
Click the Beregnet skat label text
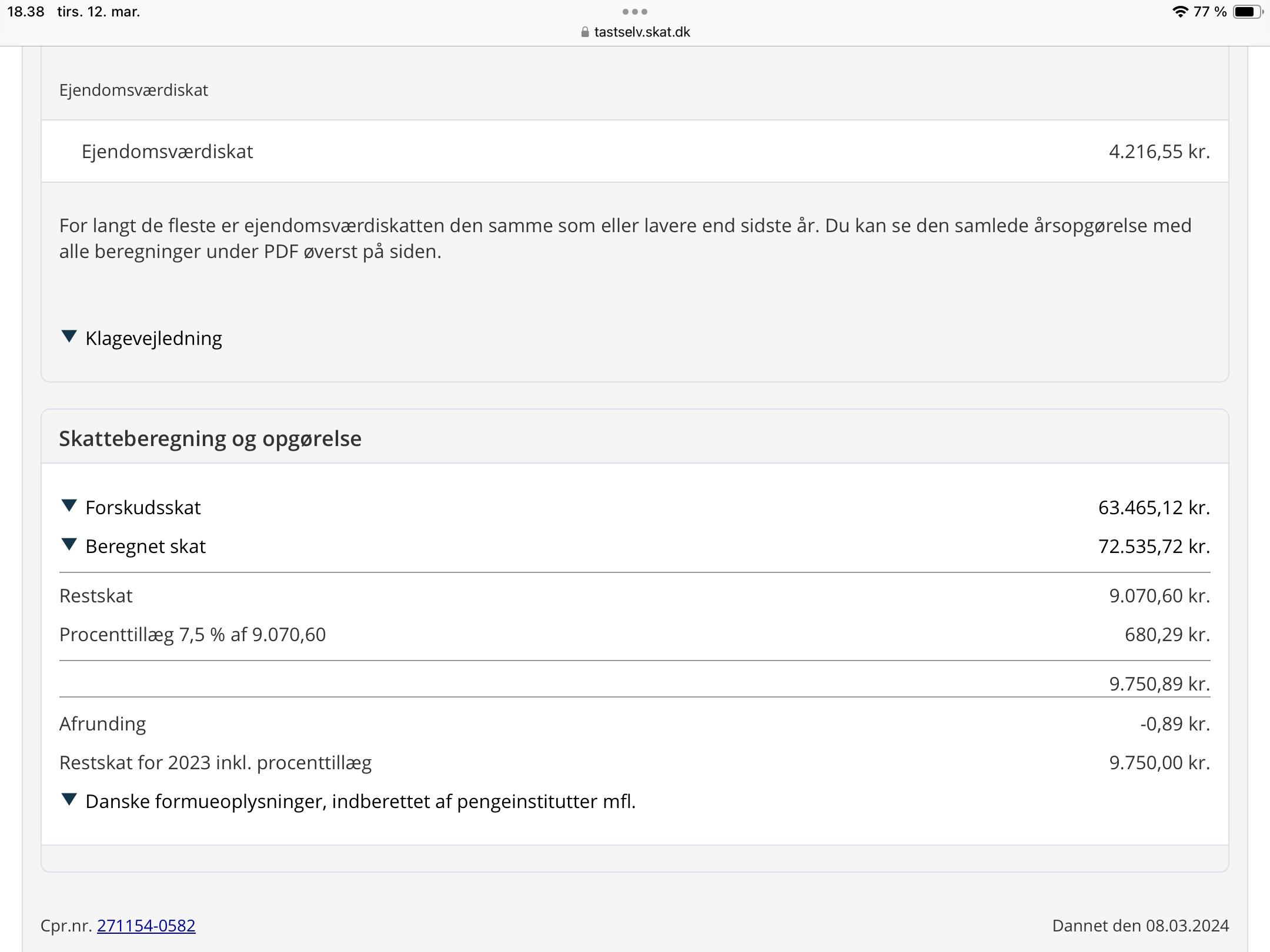[x=145, y=547]
